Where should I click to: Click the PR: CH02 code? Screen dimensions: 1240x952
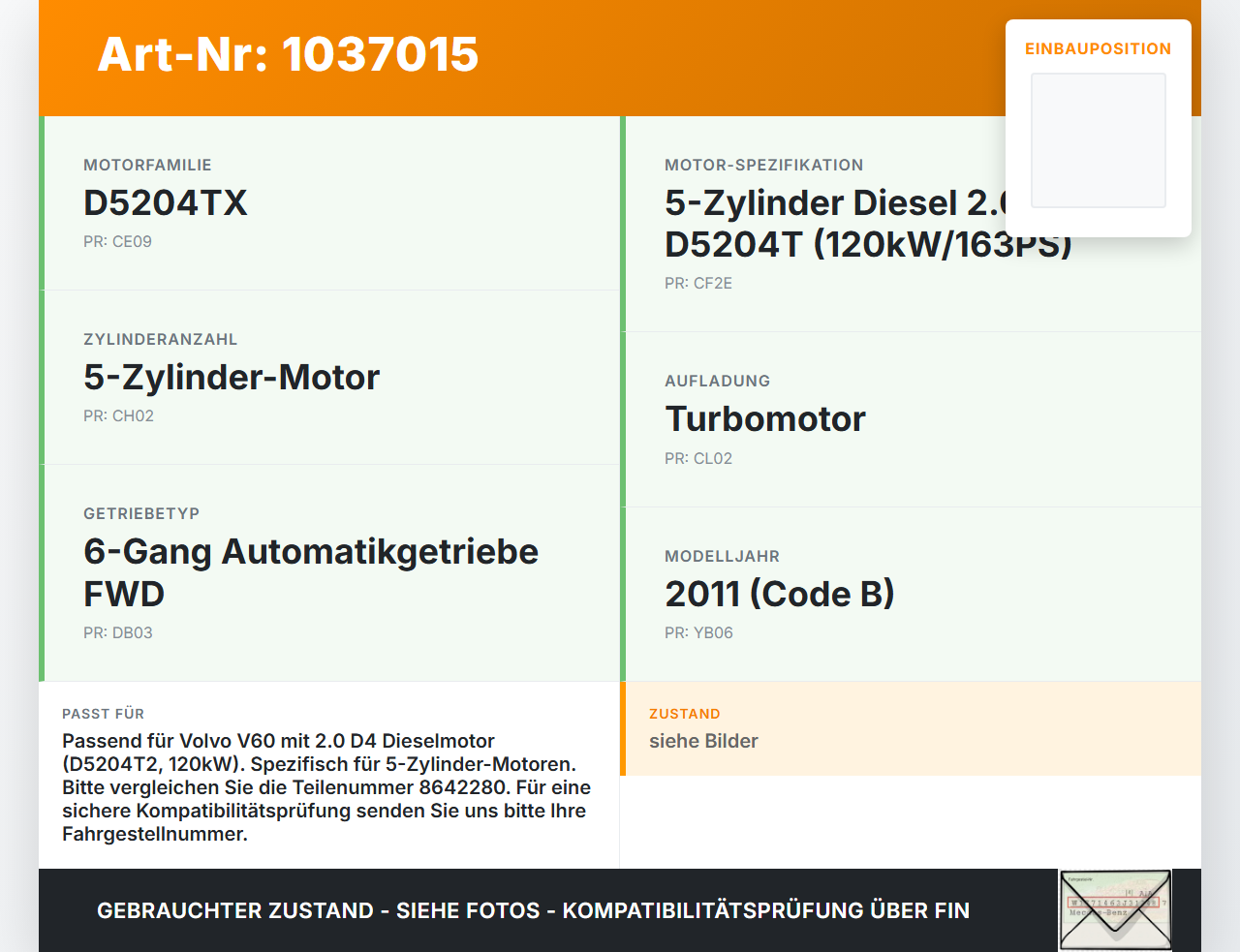coord(118,415)
